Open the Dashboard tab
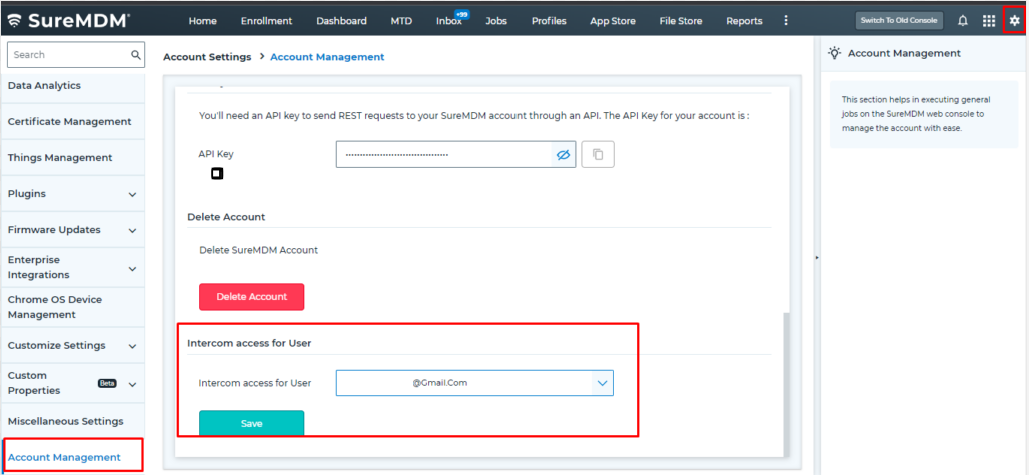This screenshot has height=475, width=1029. (x=341, y=21)
